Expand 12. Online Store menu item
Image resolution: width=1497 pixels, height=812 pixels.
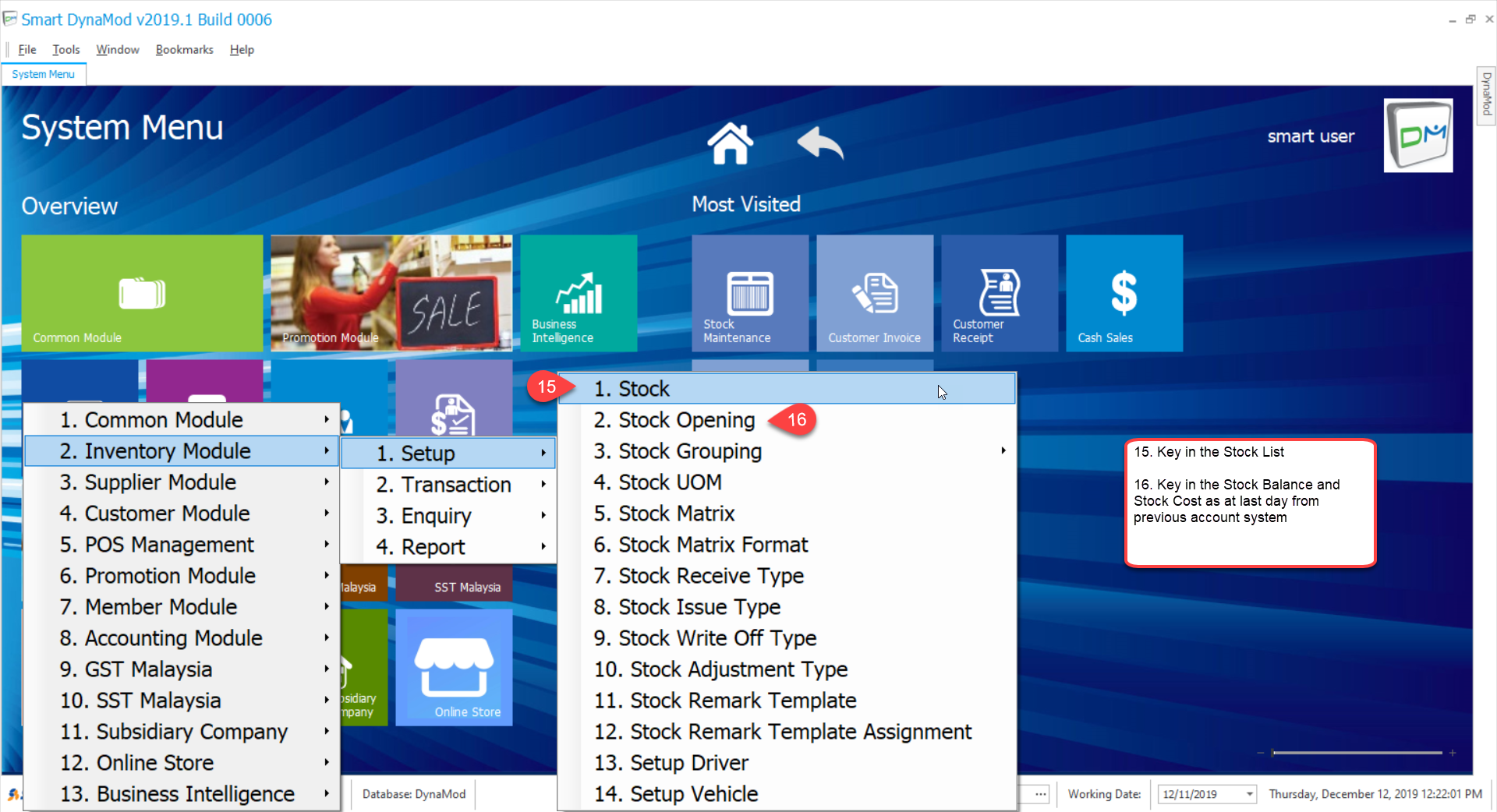(182, 762)
